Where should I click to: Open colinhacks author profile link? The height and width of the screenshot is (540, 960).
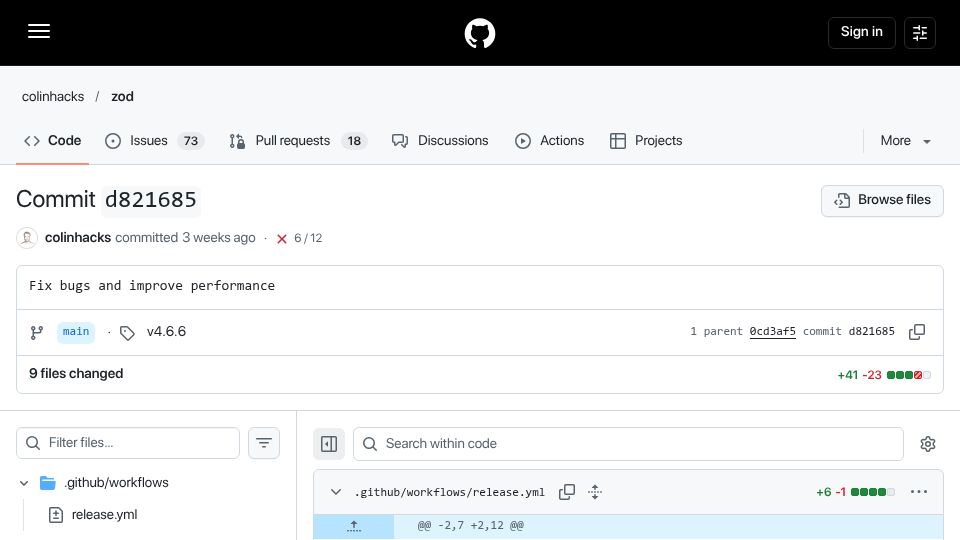[x=78, y=238]
